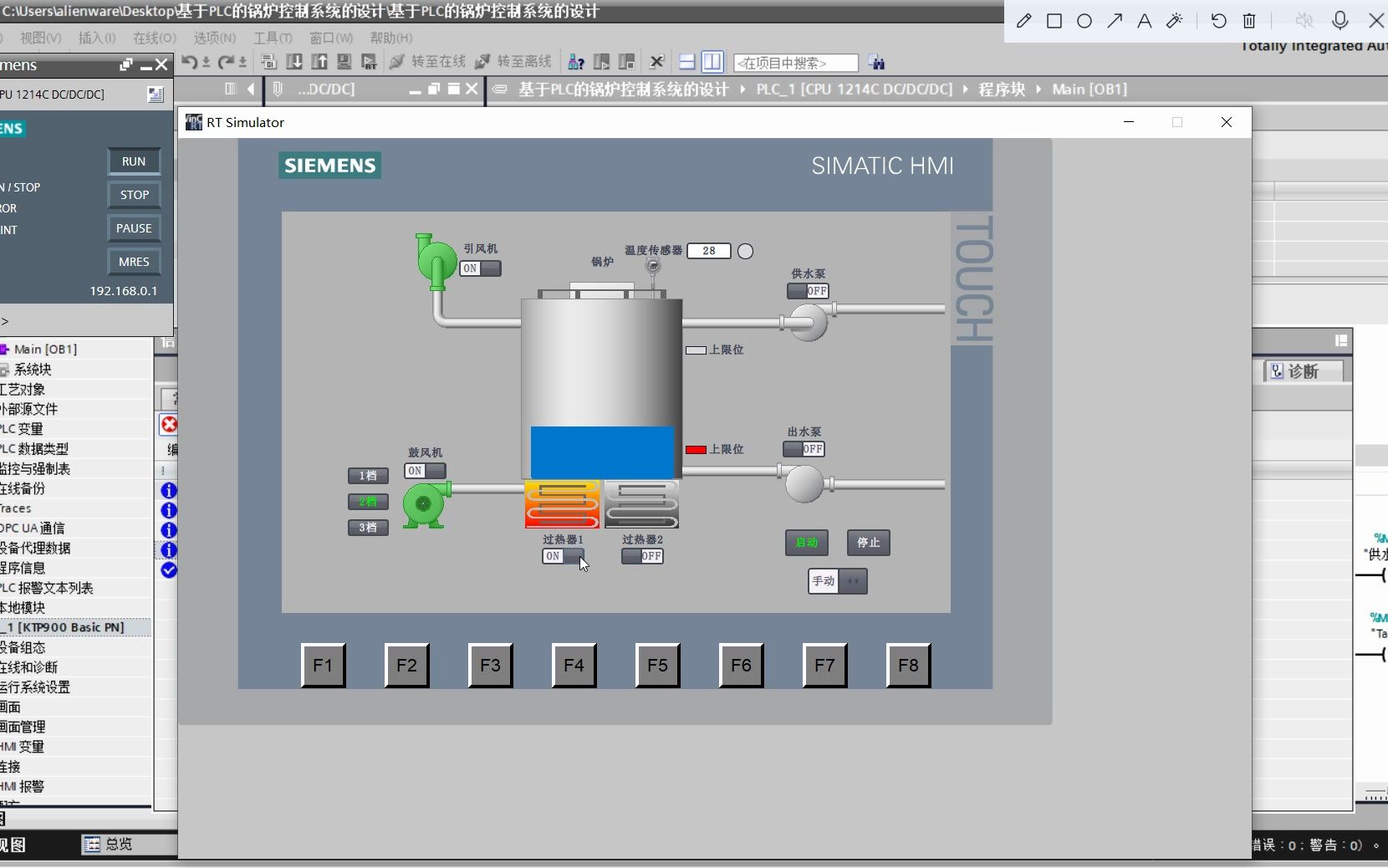Image resolution: width=1388 pixels, height=868 pixels.
Task: Click the PAUSE button in PLCSIM
Action: pos(134,228)
